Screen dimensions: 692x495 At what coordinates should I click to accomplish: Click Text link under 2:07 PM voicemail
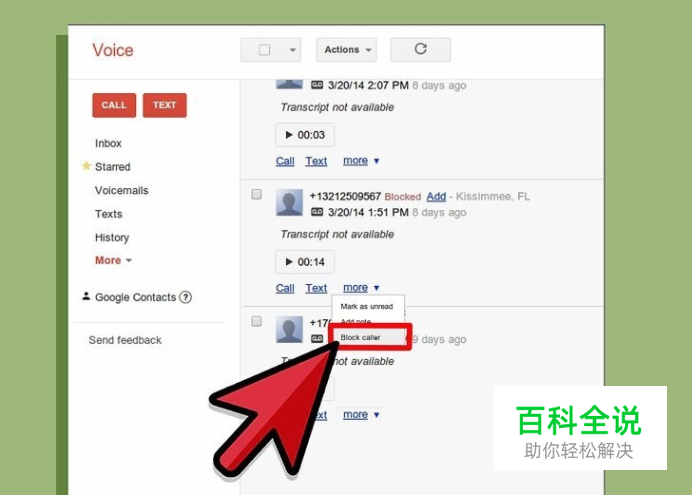point(316,161)
